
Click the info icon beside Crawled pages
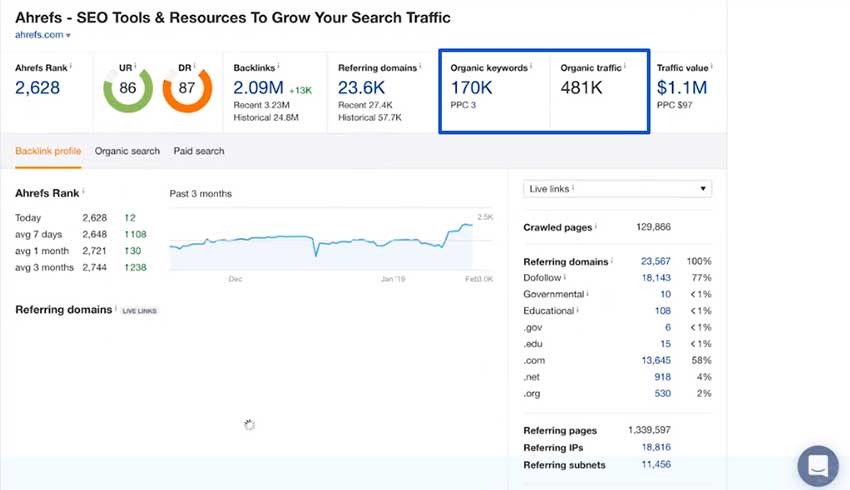pos(596,225)
